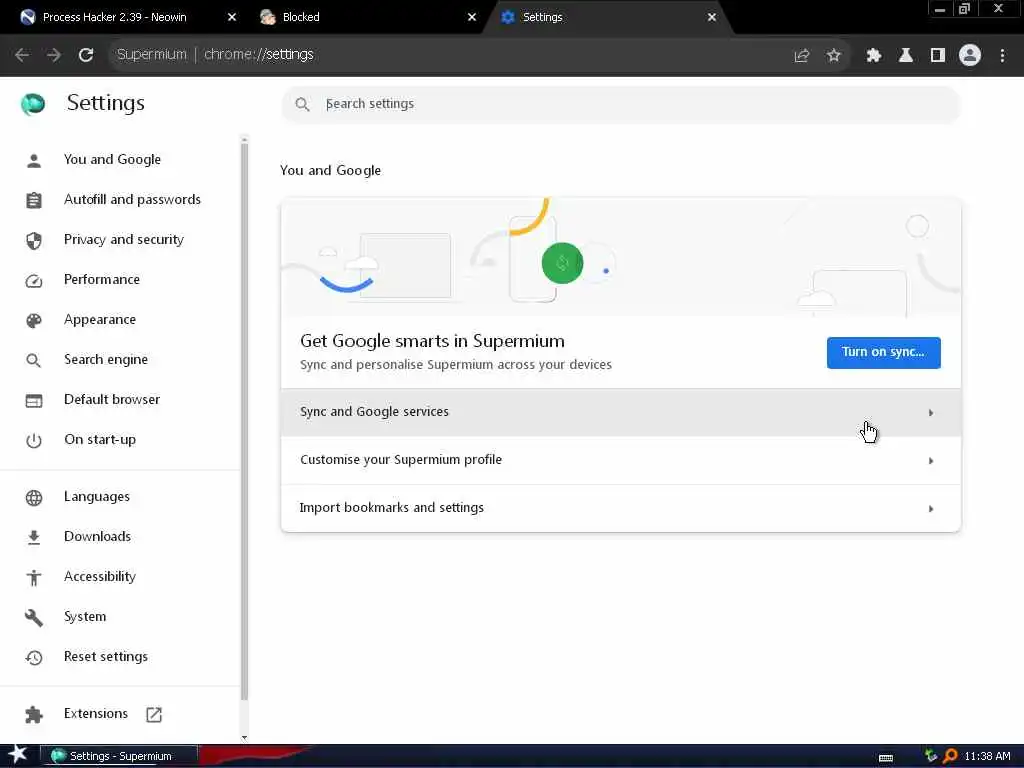Toggle the side panel icon
This screenshot has height=768, width=1024.
(938, 56)
